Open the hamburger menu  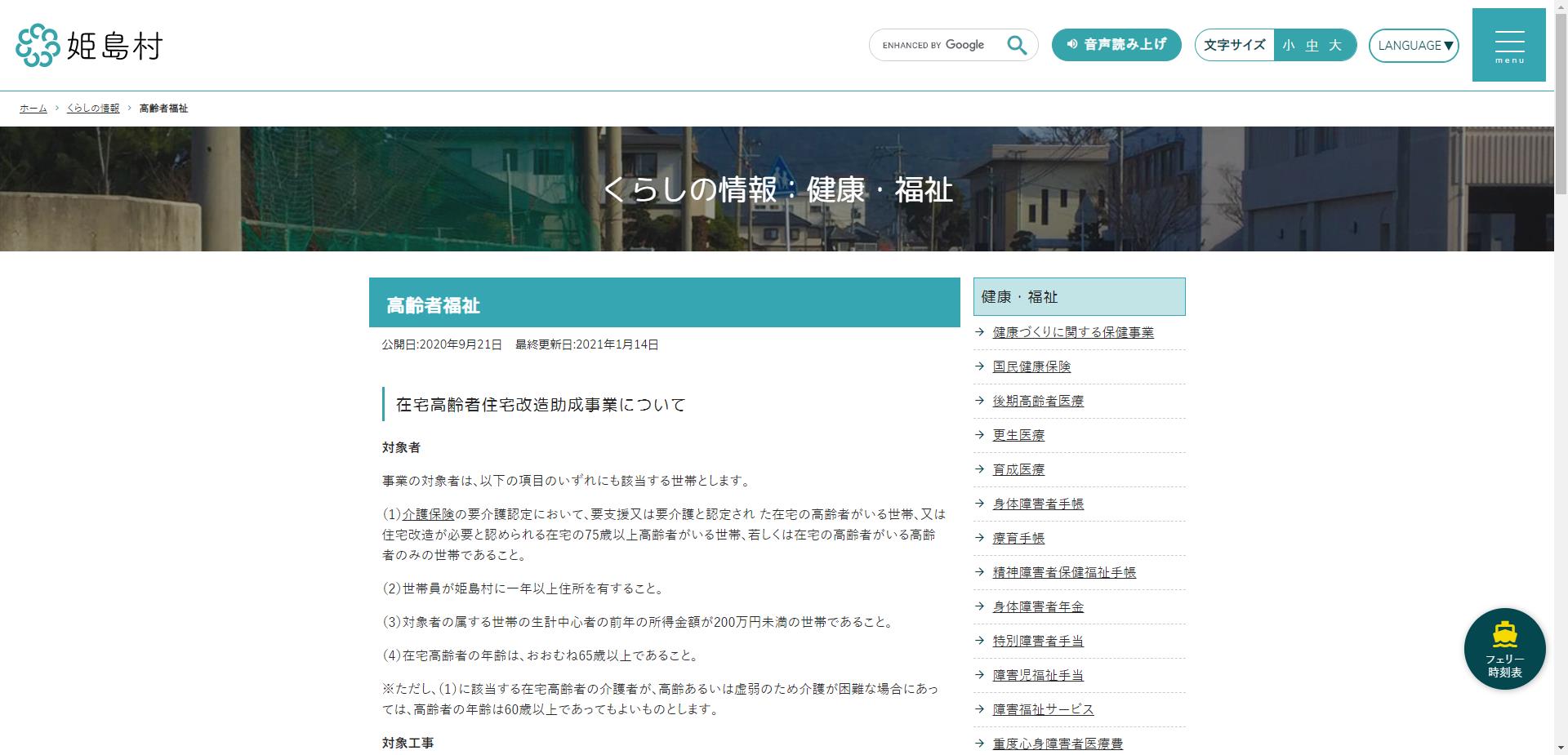click(x=1508, y=45)
